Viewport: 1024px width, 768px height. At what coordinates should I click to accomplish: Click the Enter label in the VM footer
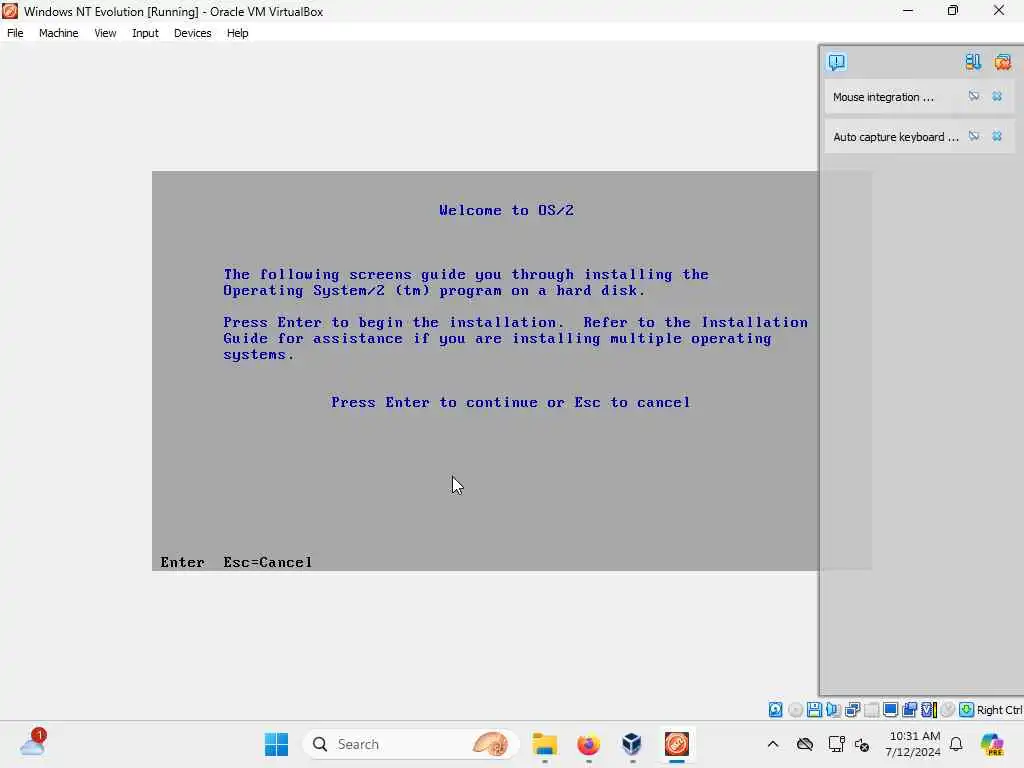182,562
